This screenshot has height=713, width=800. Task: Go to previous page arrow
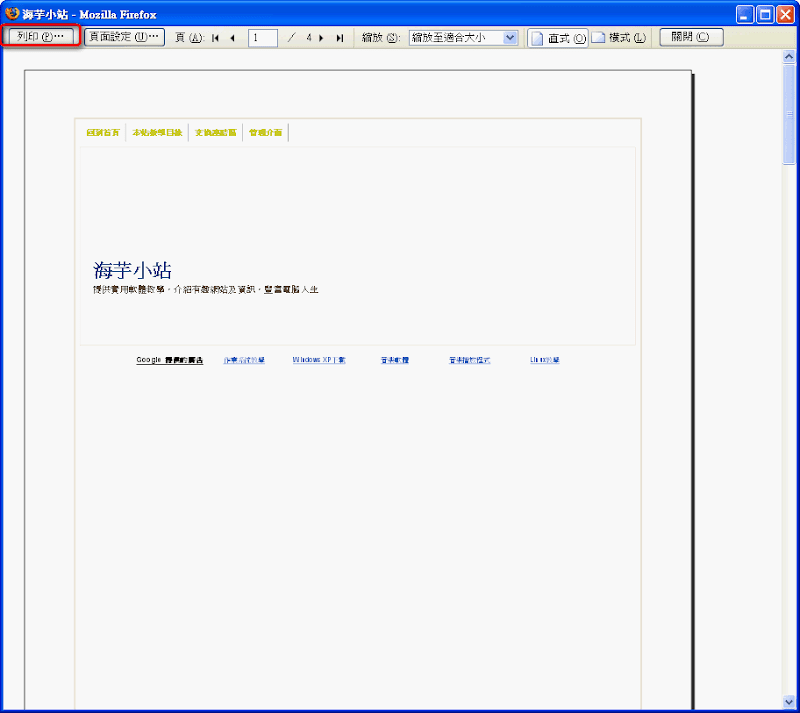coord(233,38)
